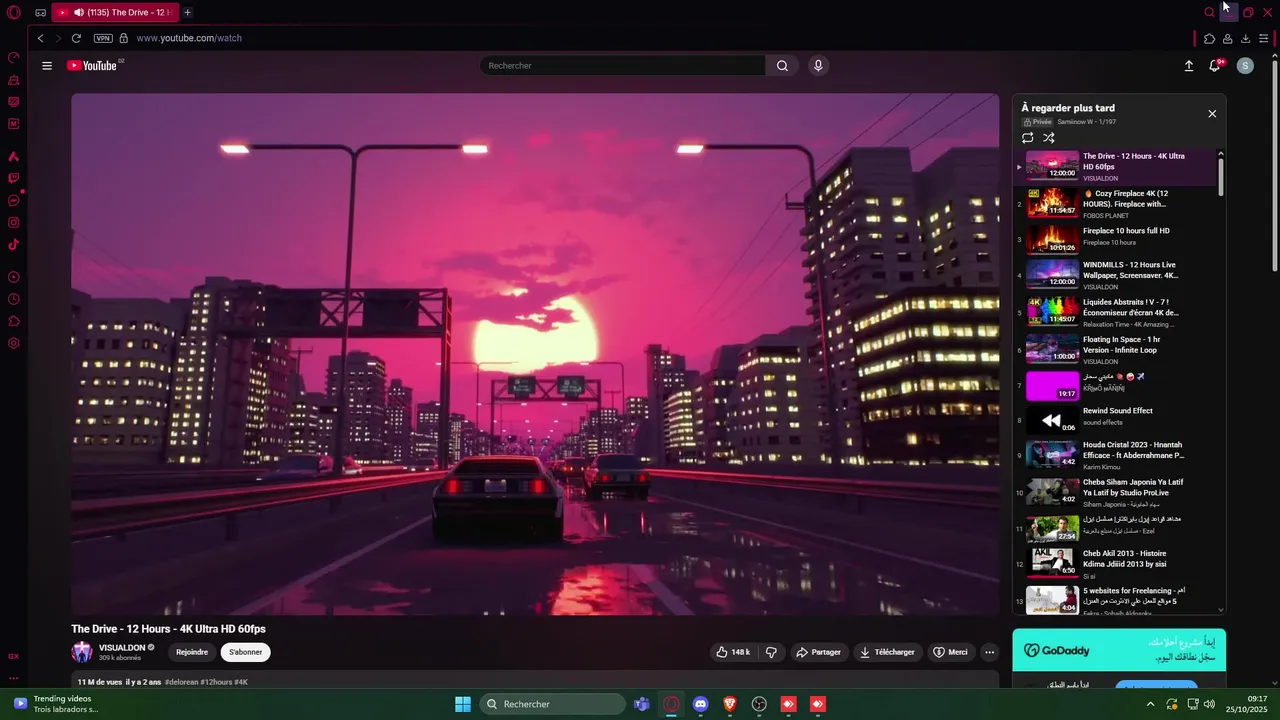1280x720 pixels.
Task: Go back to previous page
Action: tap(40, 38)
